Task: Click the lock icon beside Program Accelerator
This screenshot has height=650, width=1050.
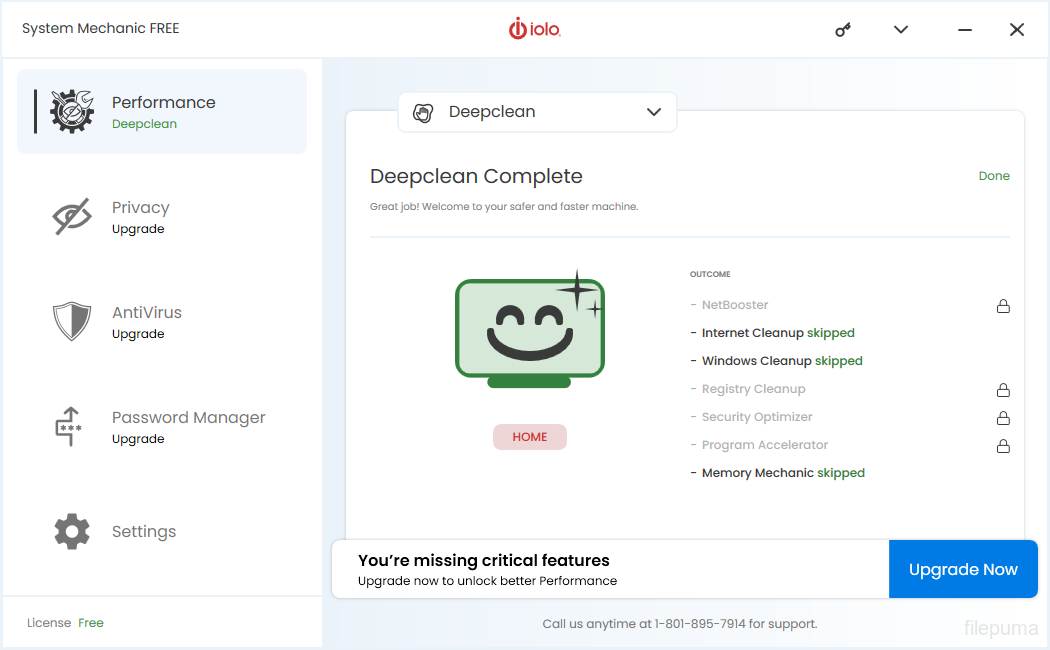Action: click(x=1003, y=446)
